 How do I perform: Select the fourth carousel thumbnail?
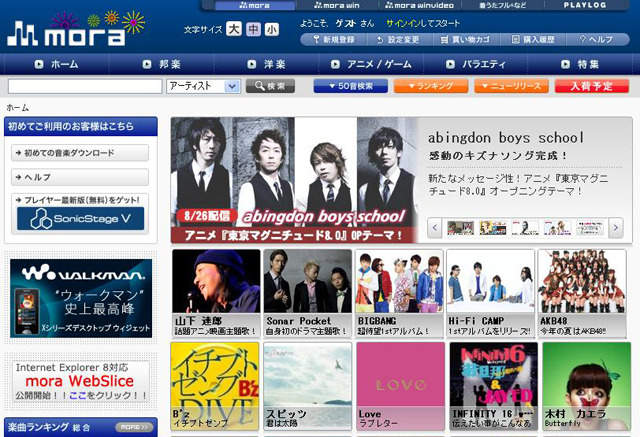coord(557,228)
